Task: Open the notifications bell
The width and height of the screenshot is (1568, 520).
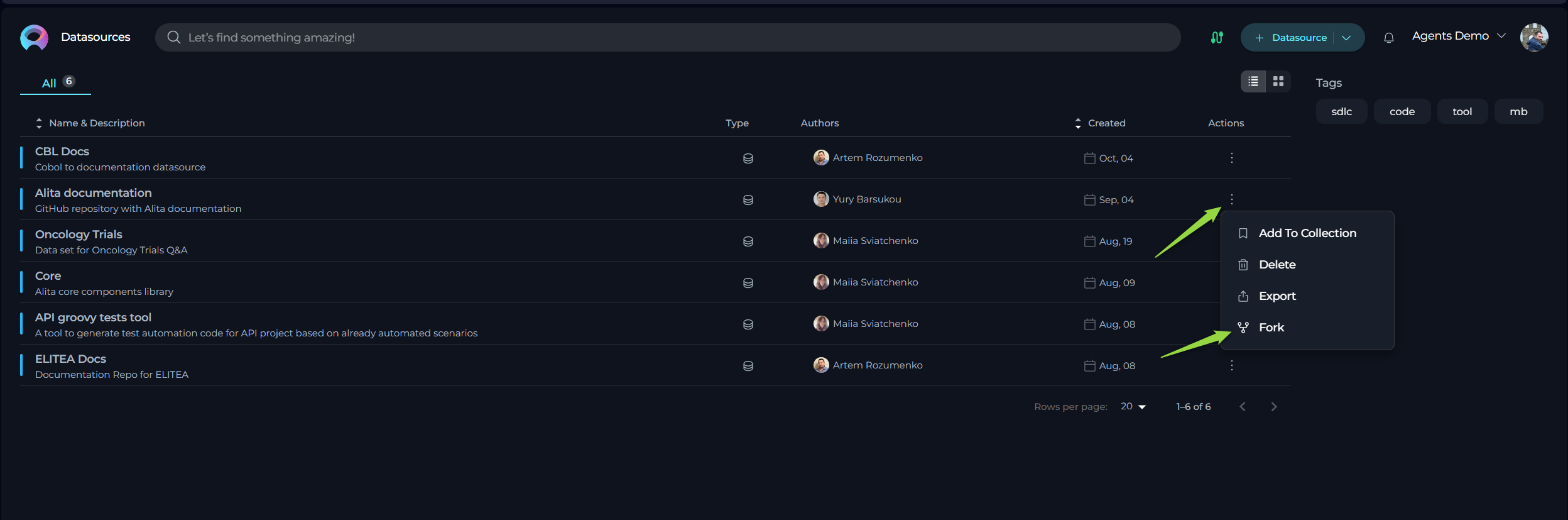Action: (1389, 38)
